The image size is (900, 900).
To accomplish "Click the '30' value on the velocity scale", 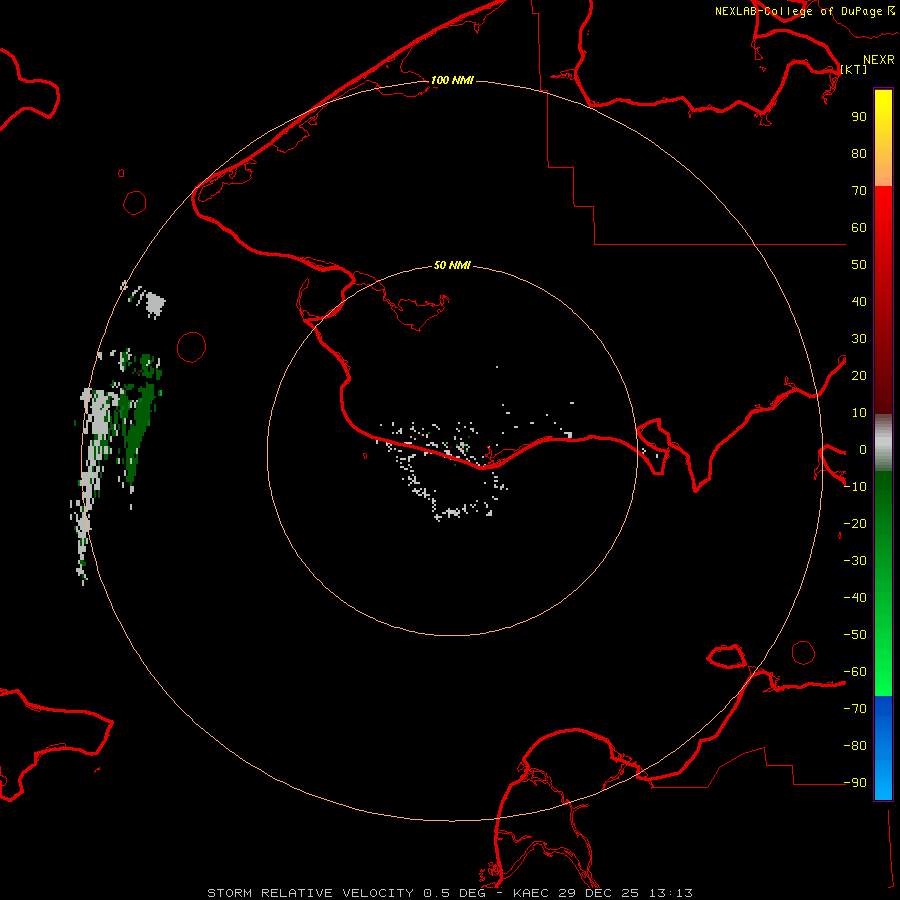I will [x=859, y=339].
